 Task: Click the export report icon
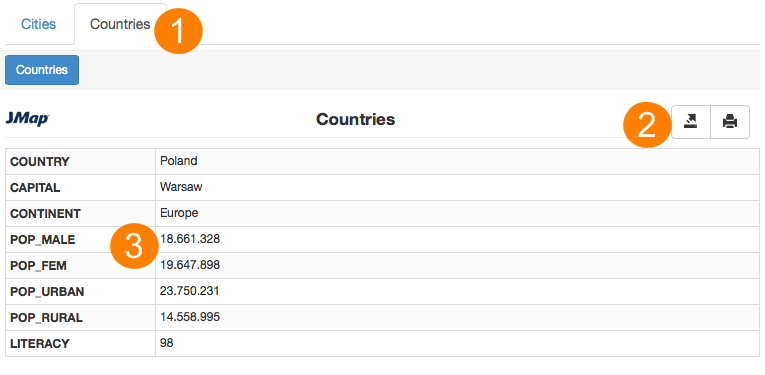690,121
